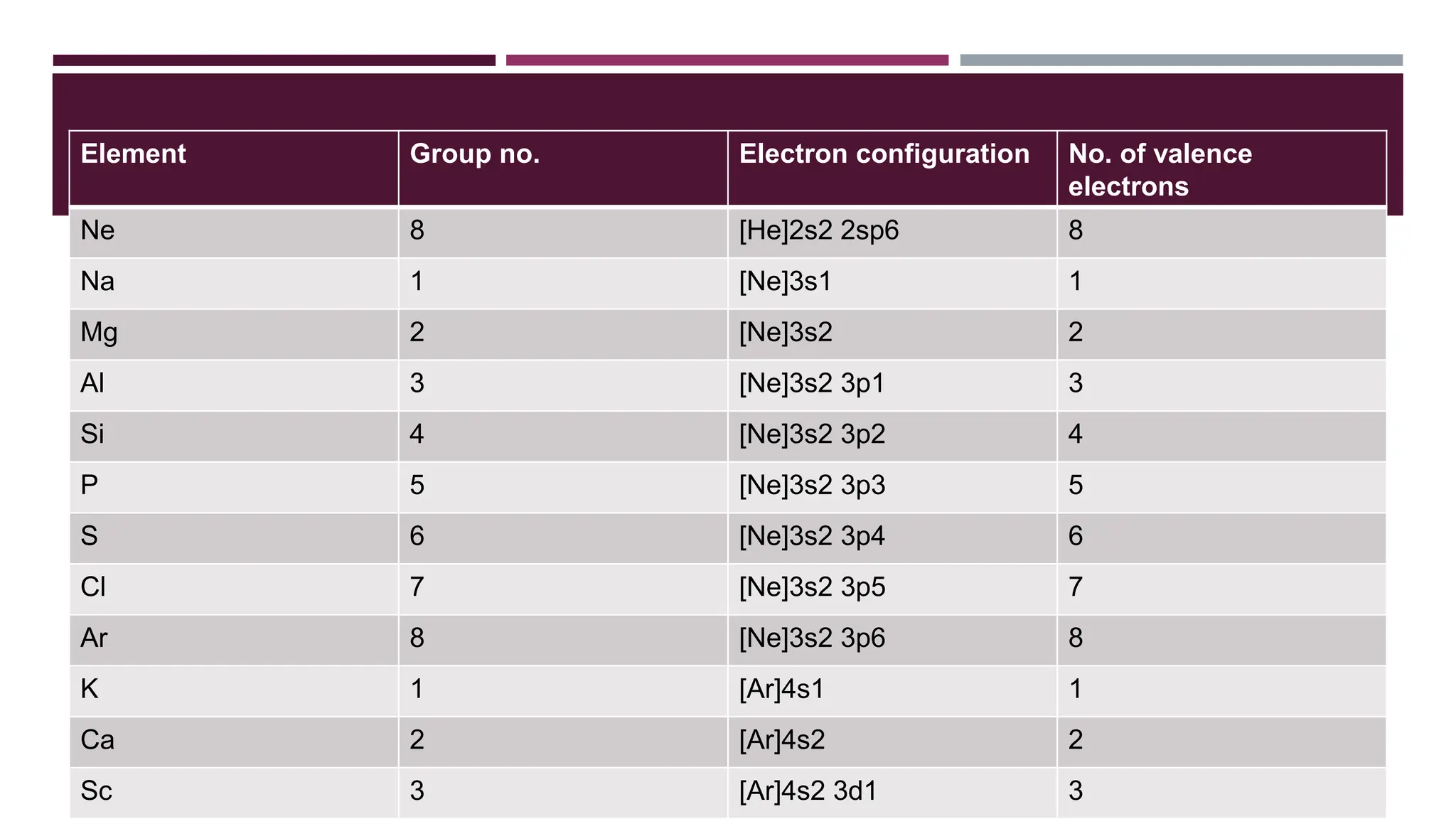The width and height of the screenshot is (1456, 819).
Task: Click the '[Ne]3s1' configuration cell
Action: 785,282
